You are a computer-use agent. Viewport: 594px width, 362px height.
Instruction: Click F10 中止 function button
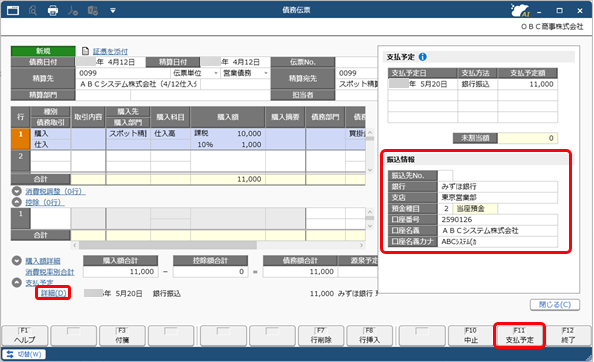(471, 336)
